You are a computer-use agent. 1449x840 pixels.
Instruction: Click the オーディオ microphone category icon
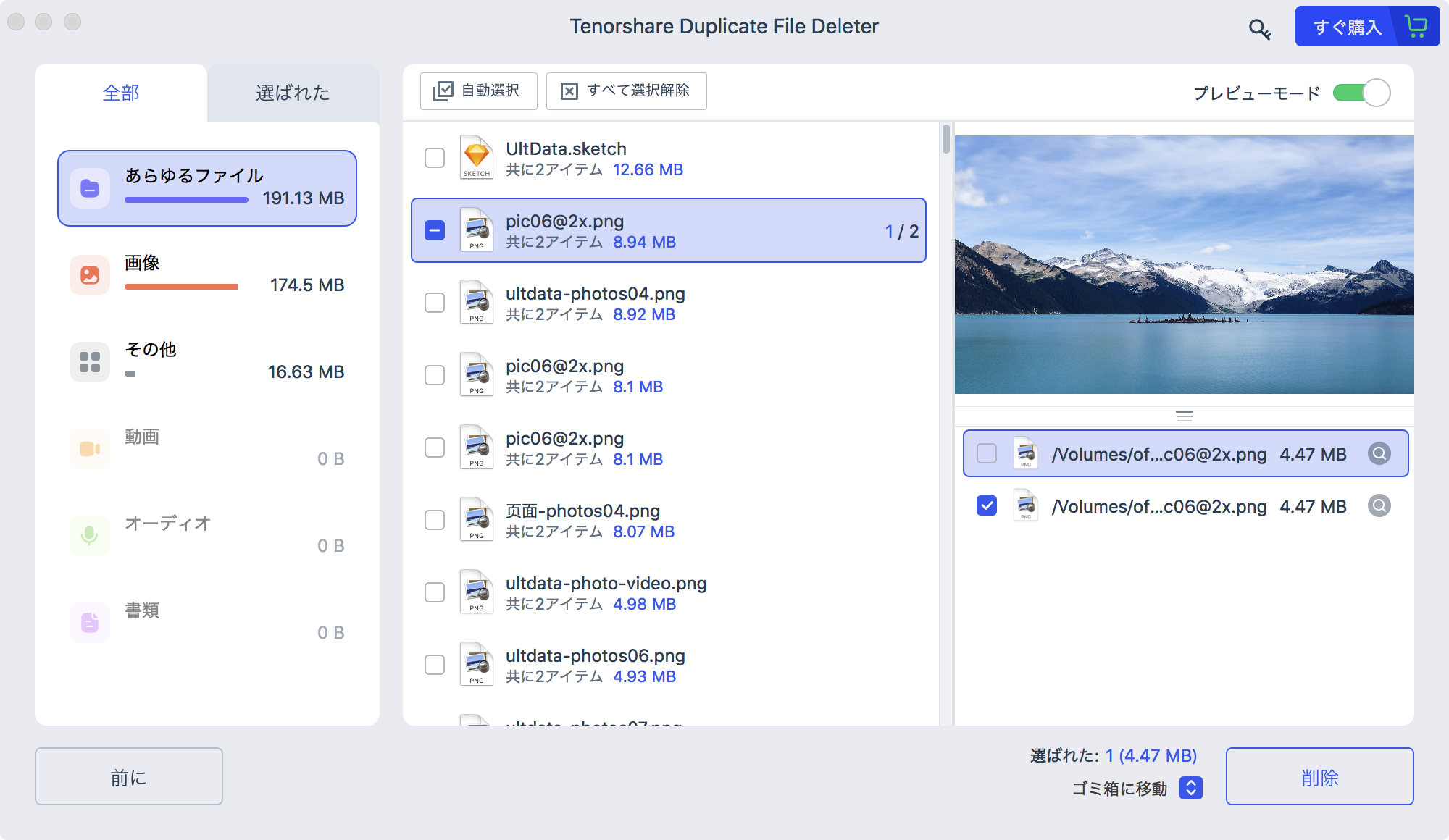(90, 536)
